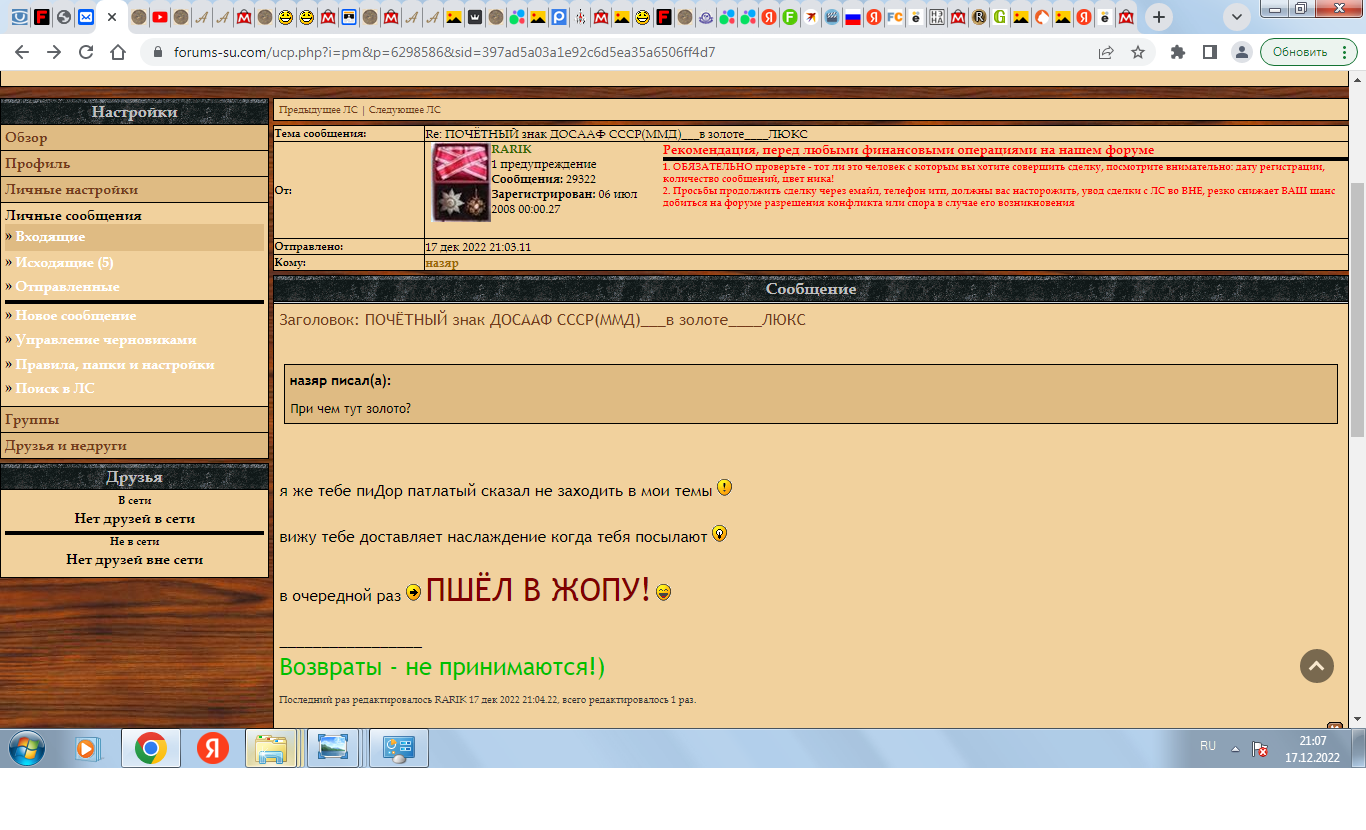Screen dimensions: 1366x830
Task: Open Yandex browser from taskbar
Action: 212,748
